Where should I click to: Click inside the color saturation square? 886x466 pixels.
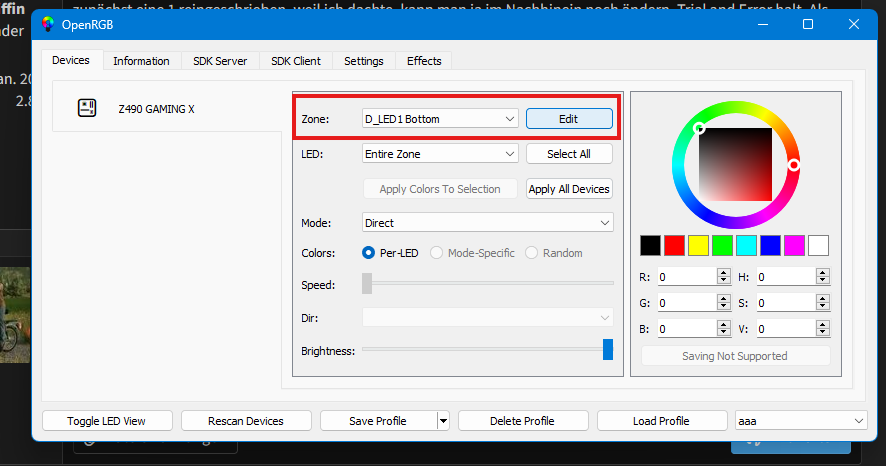[x=735, y=164]
